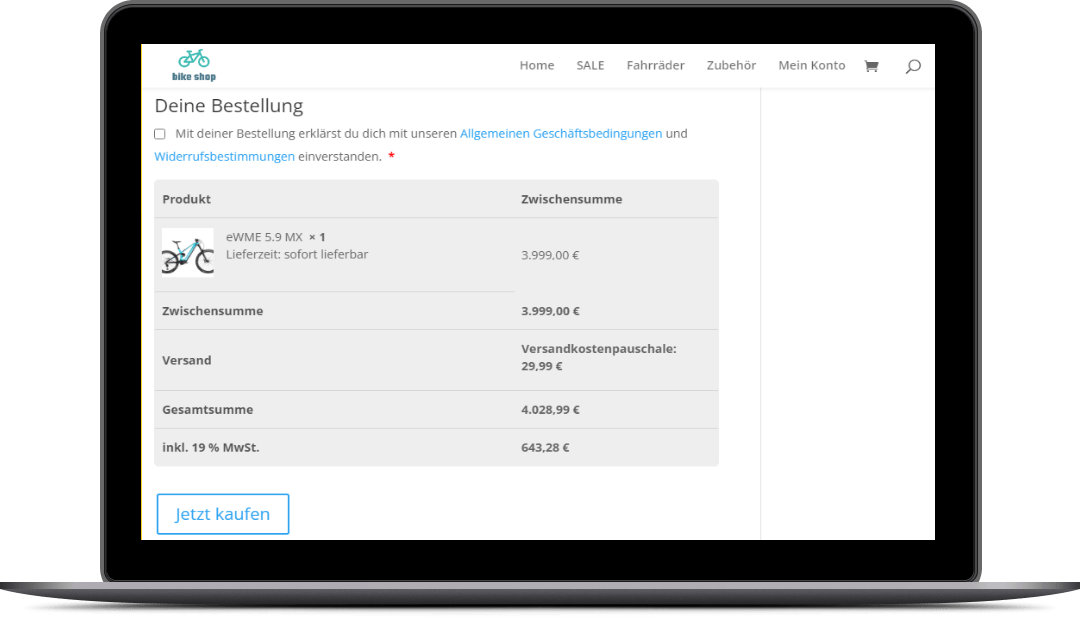
Task: Click the MwSt. amount 643,28 €
Action: (545, 448)
